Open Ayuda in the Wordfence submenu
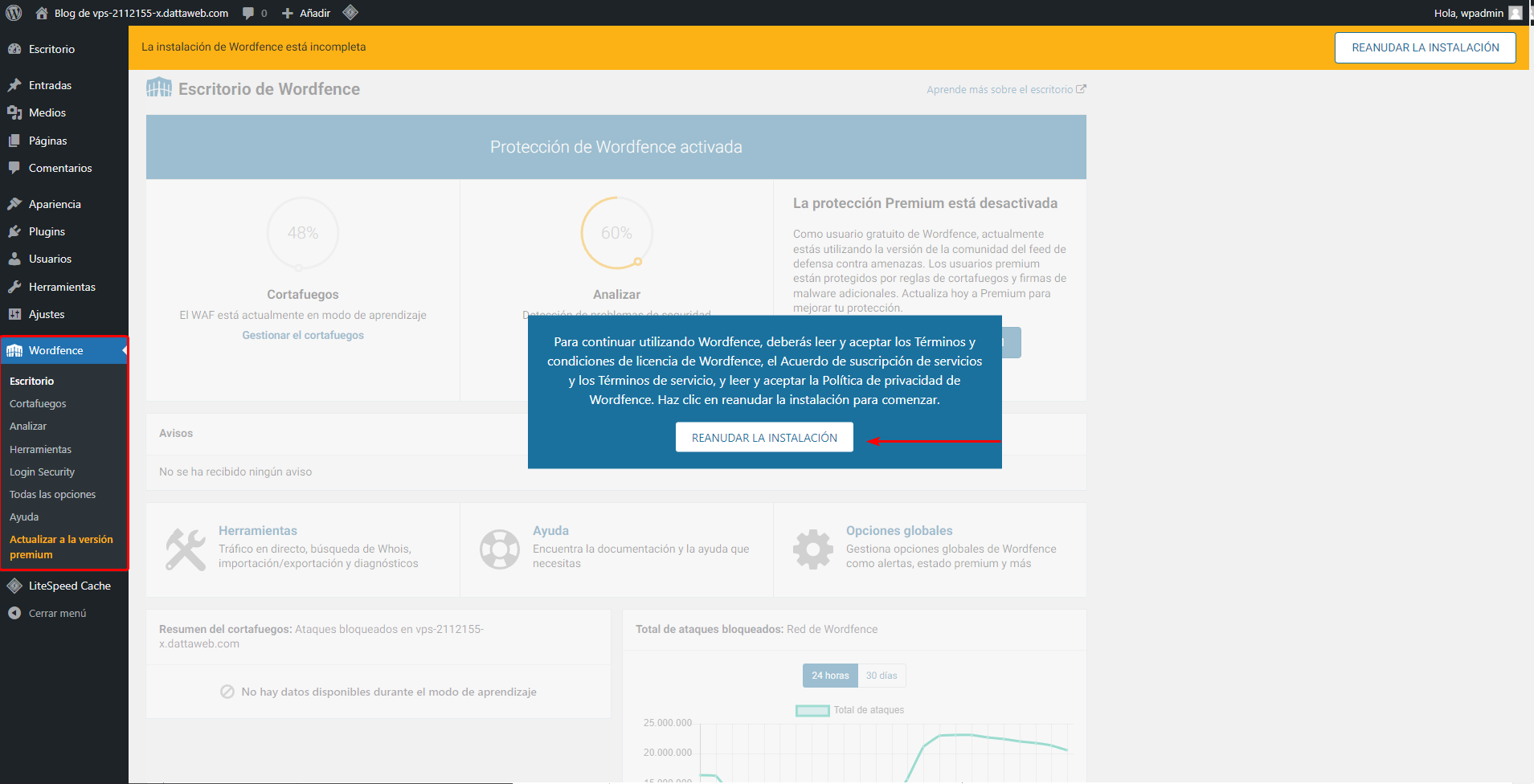The width and height of the screenshot is (1534, 784). (24, 517)
